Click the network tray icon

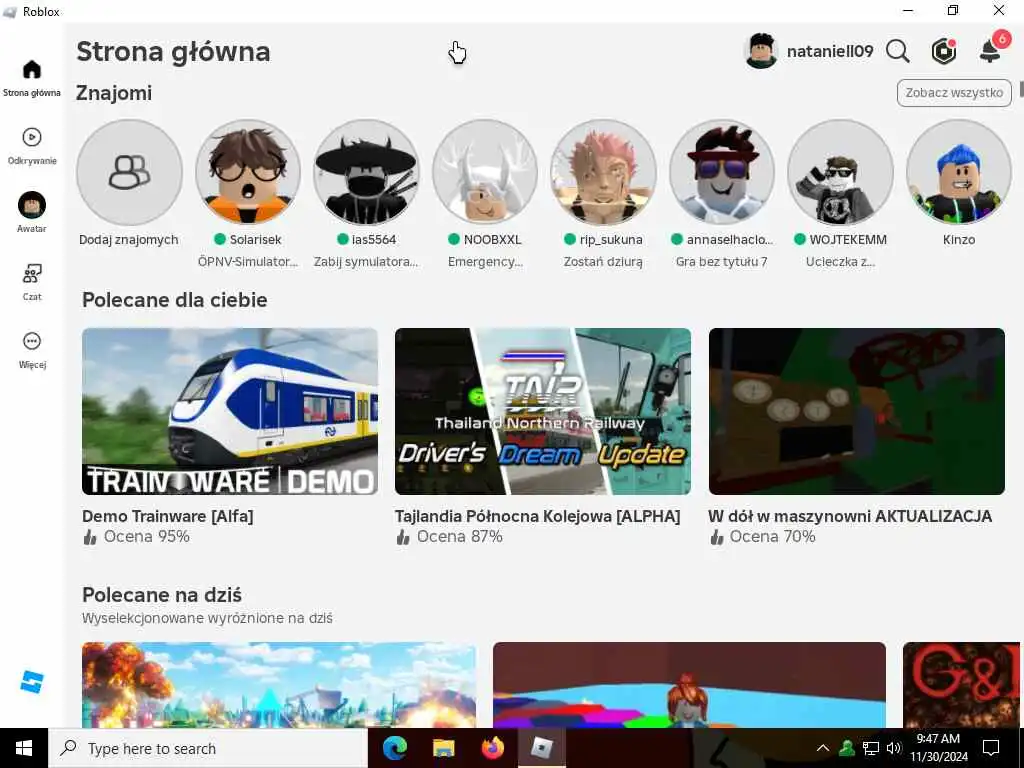tap(871, 748)
